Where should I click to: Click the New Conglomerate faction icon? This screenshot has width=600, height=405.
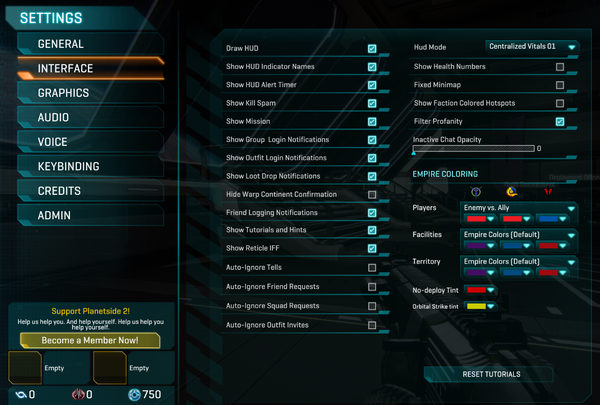tap(512, 191)
